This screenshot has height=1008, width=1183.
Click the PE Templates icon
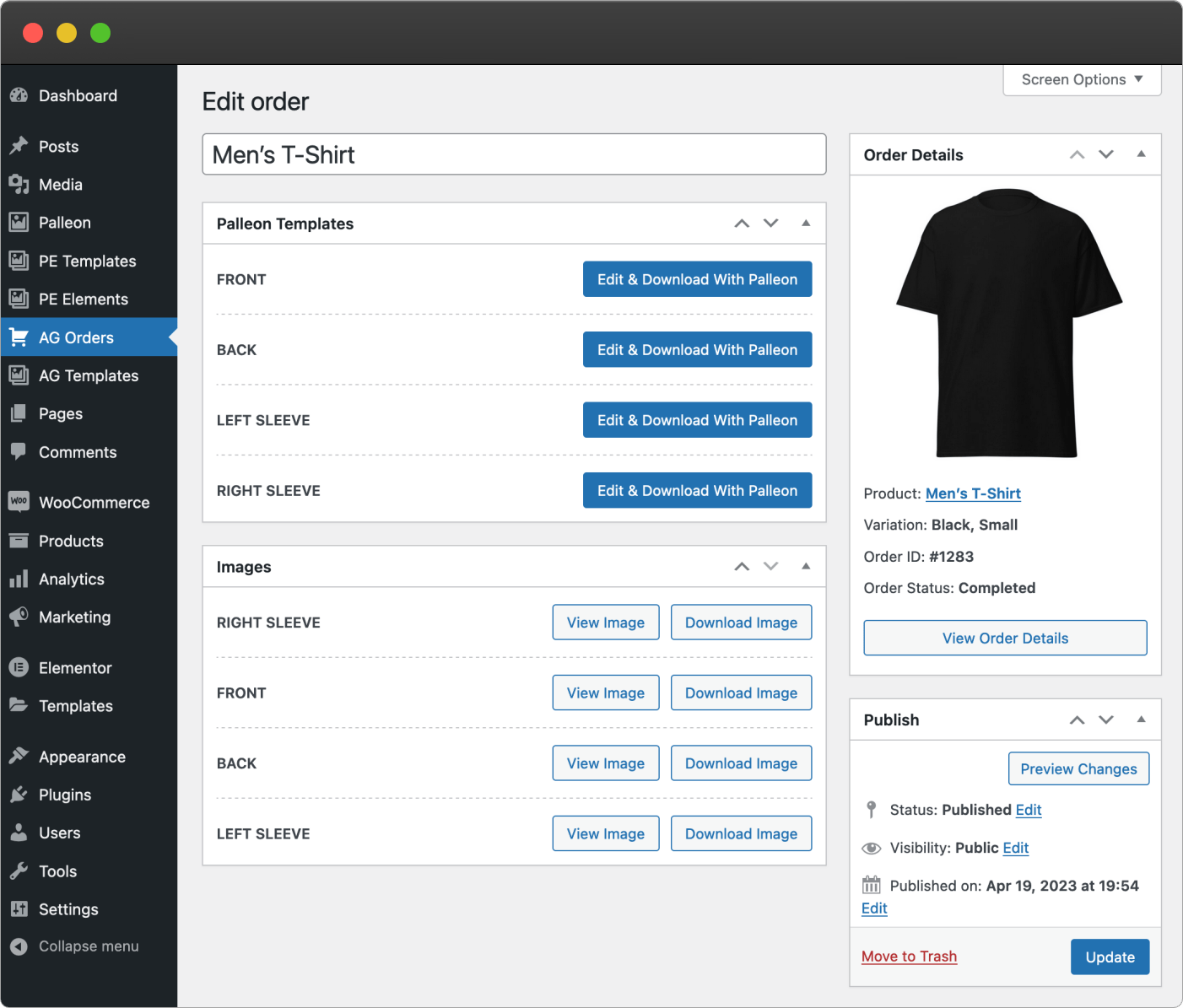[x=19, y=261]
